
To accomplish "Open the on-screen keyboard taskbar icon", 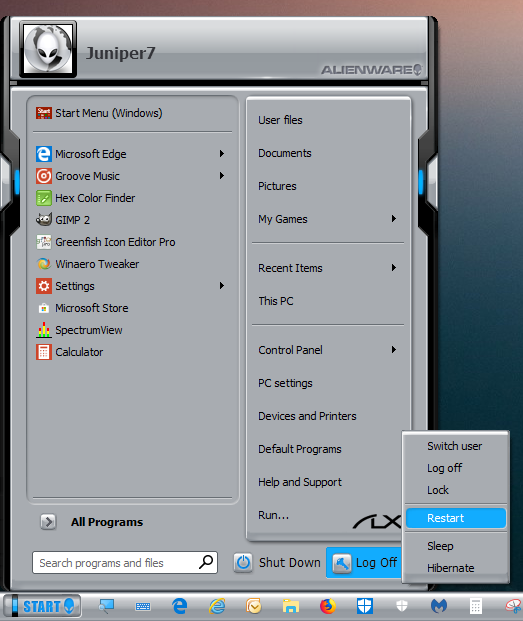I will (143, 606).
